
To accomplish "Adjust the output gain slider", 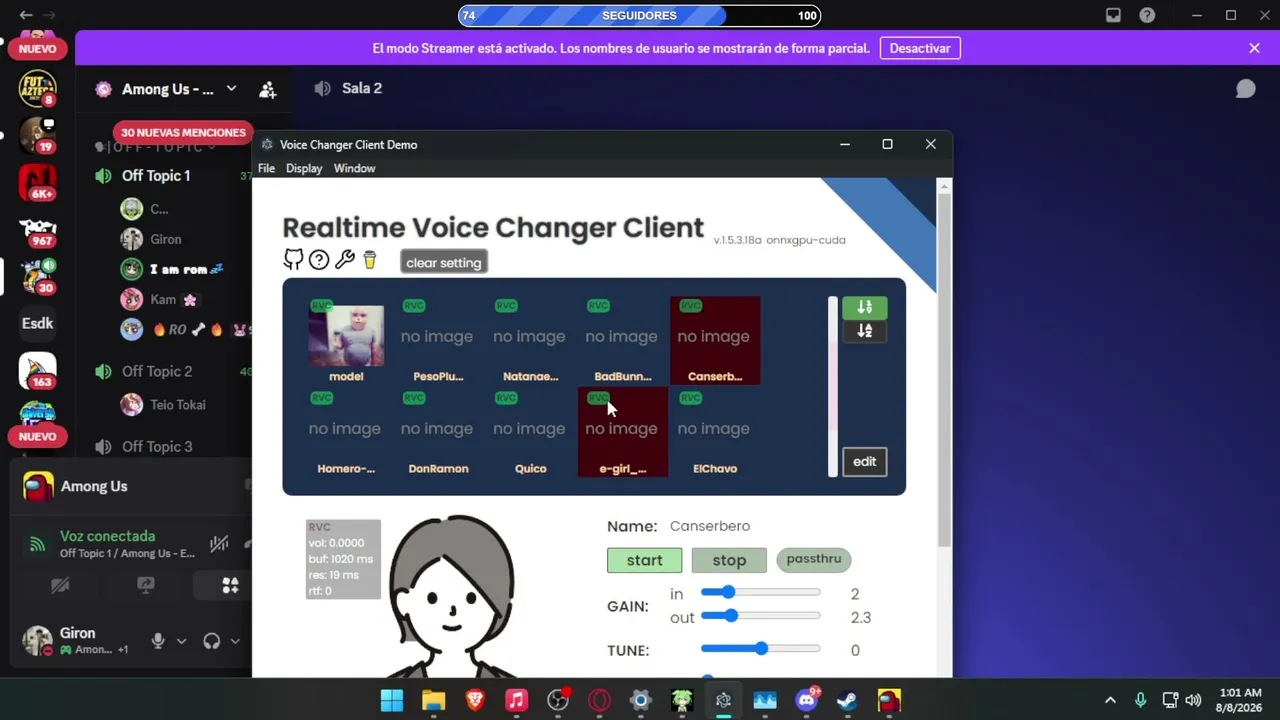I will click(x=760, y=616).
